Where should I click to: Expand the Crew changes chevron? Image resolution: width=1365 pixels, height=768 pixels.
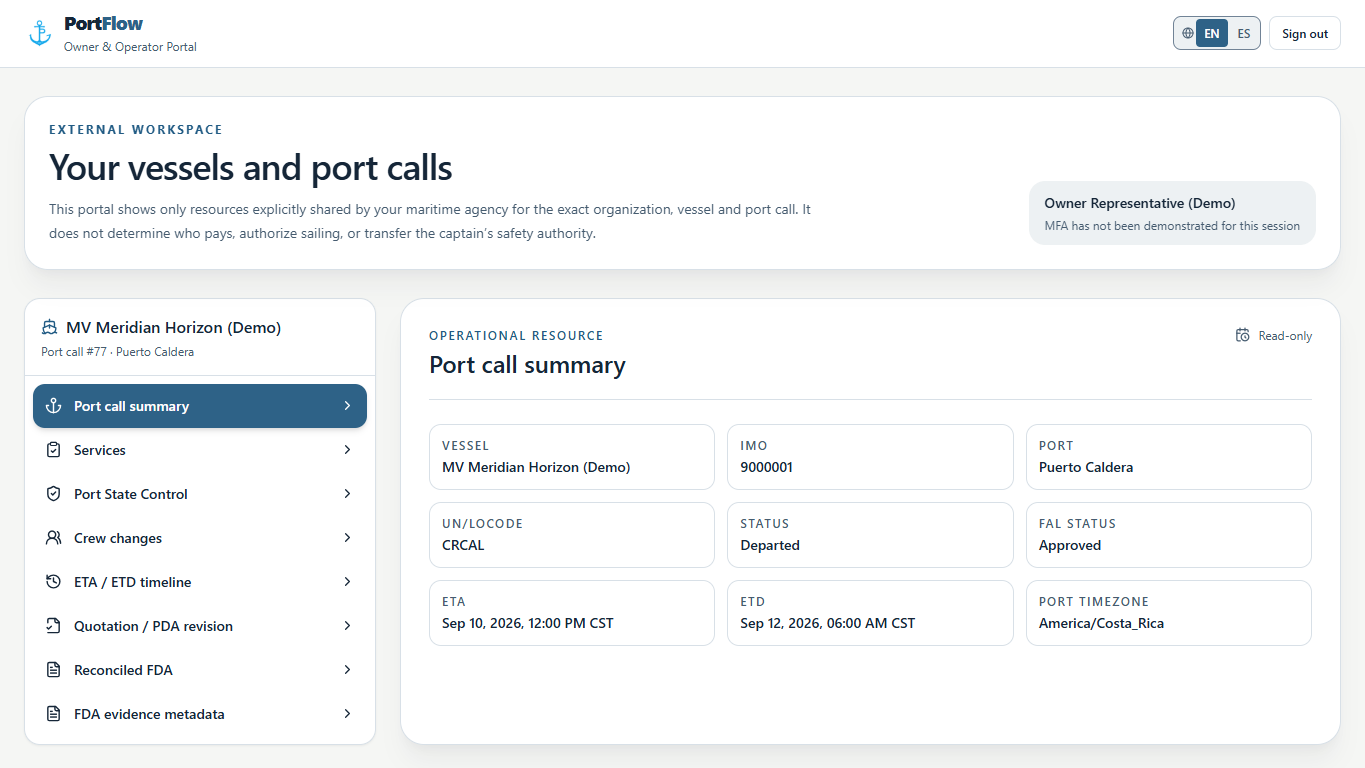[x=347, y=538]
